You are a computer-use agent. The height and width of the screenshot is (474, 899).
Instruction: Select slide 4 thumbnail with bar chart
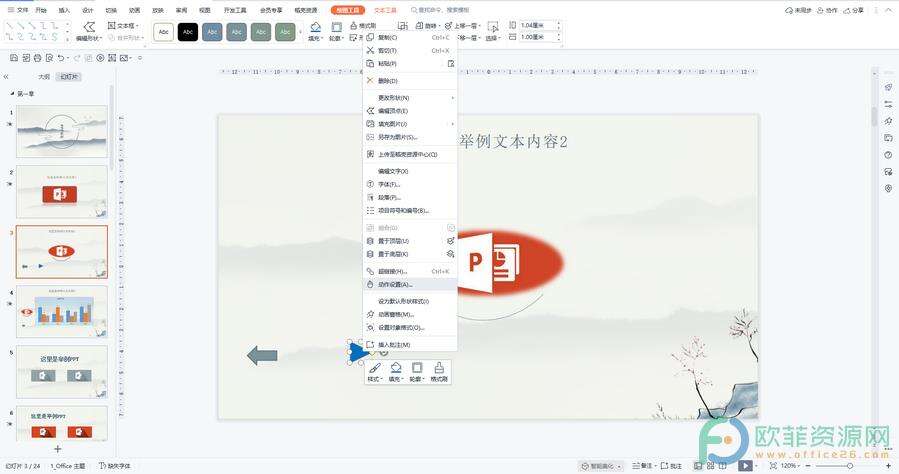click(62, 311)
